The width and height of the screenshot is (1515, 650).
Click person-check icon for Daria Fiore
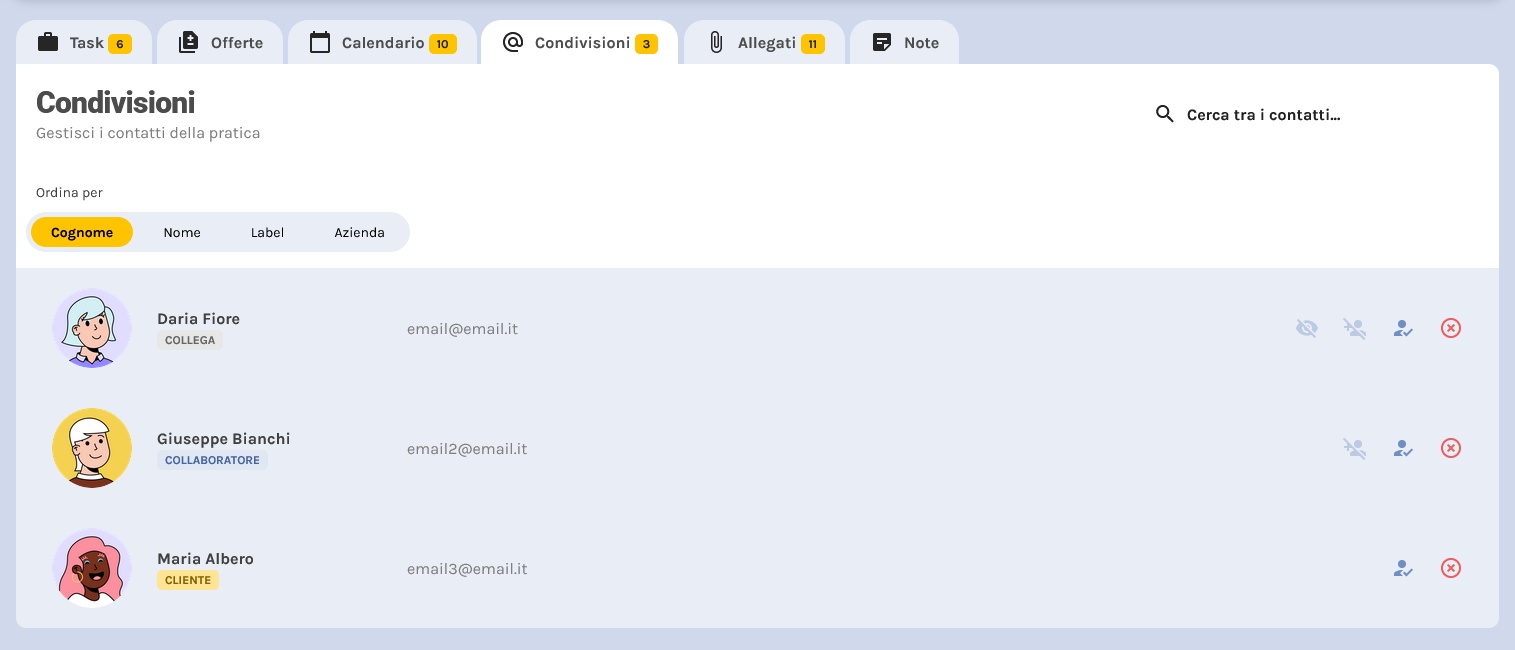(x=1403, y=328)
